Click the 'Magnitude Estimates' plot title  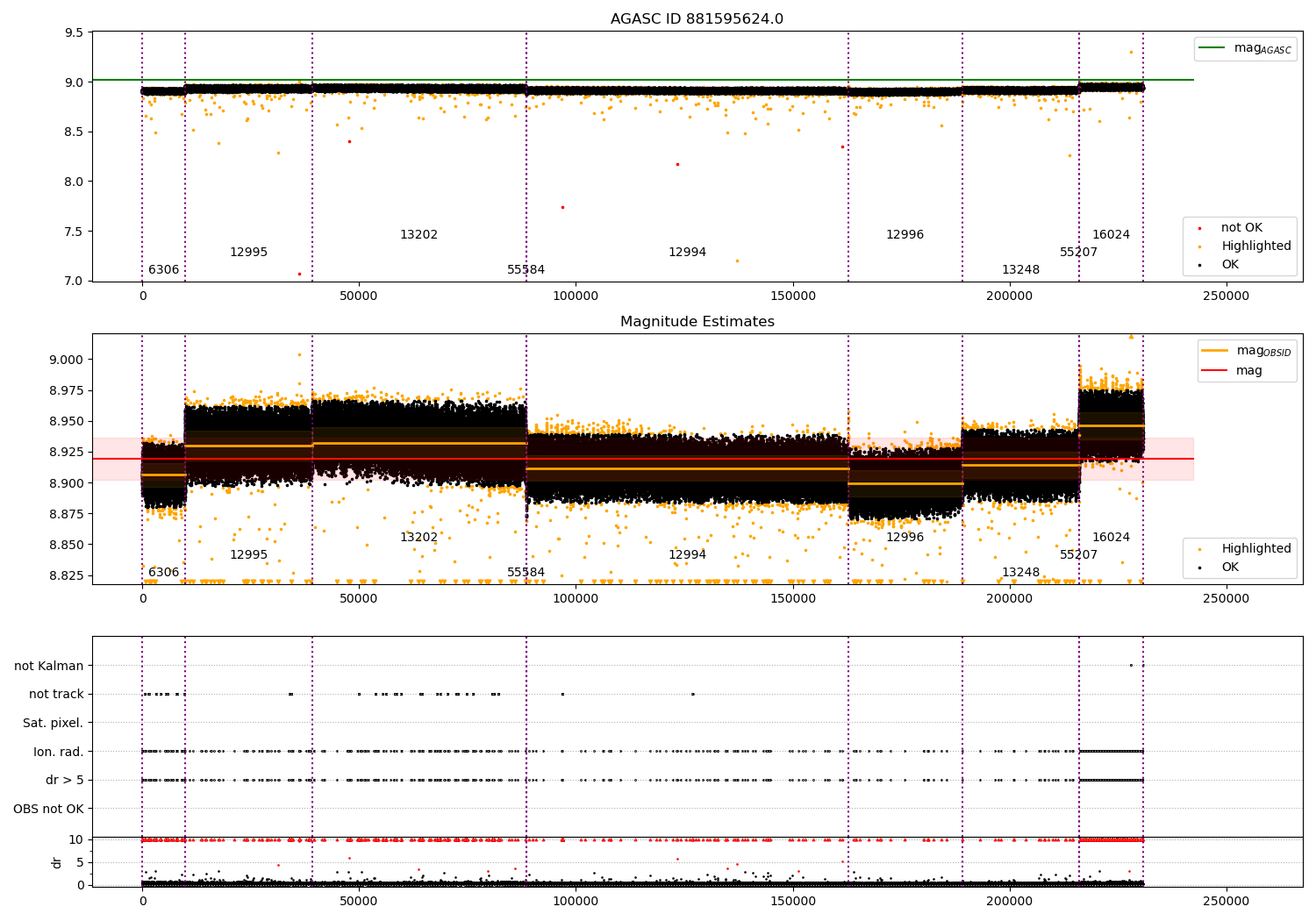697,322
